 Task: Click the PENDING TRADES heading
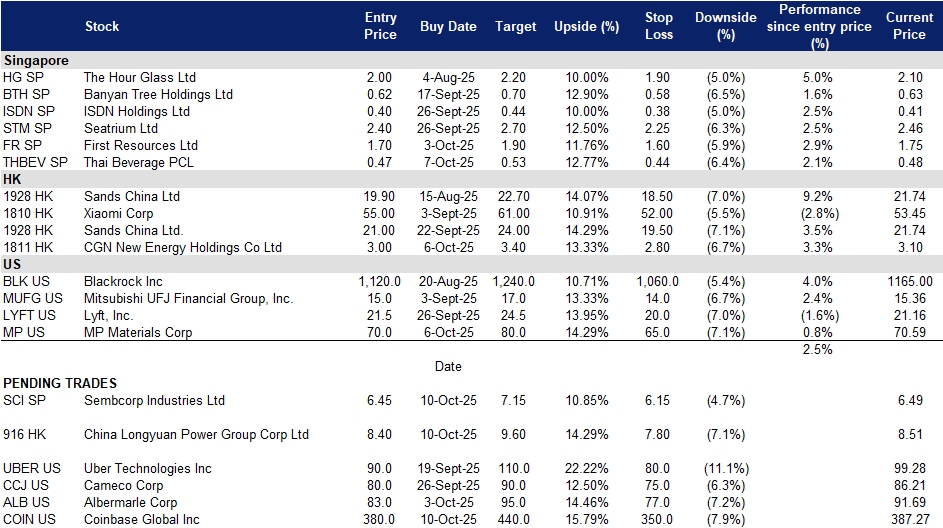point(60,383)
